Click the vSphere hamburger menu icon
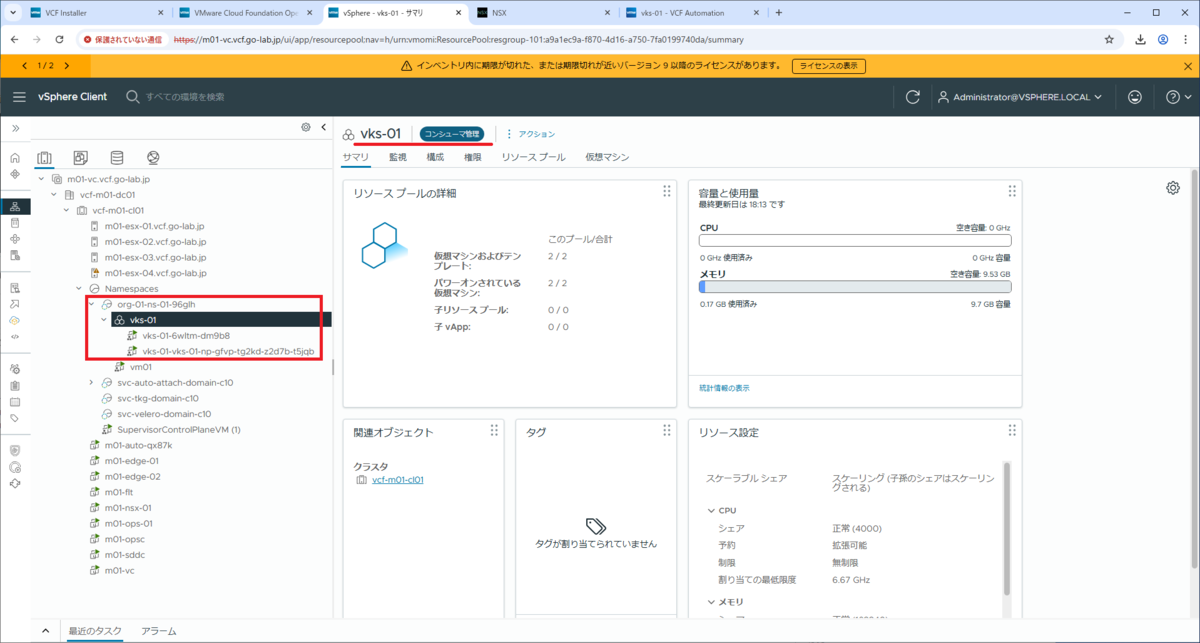The image size is (1200, 643). (x=19, y=97)
